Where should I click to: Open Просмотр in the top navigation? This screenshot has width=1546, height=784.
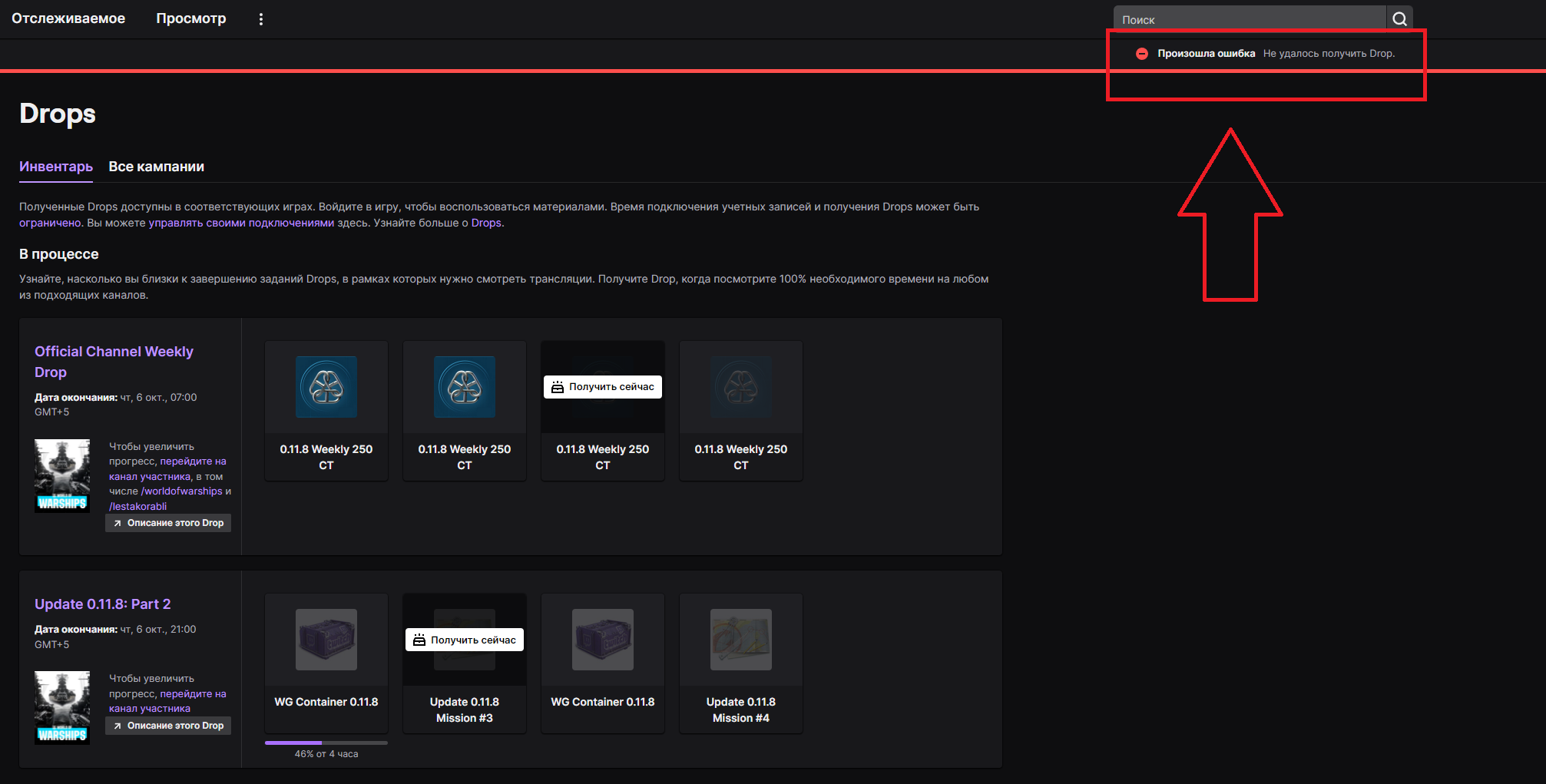191,18
